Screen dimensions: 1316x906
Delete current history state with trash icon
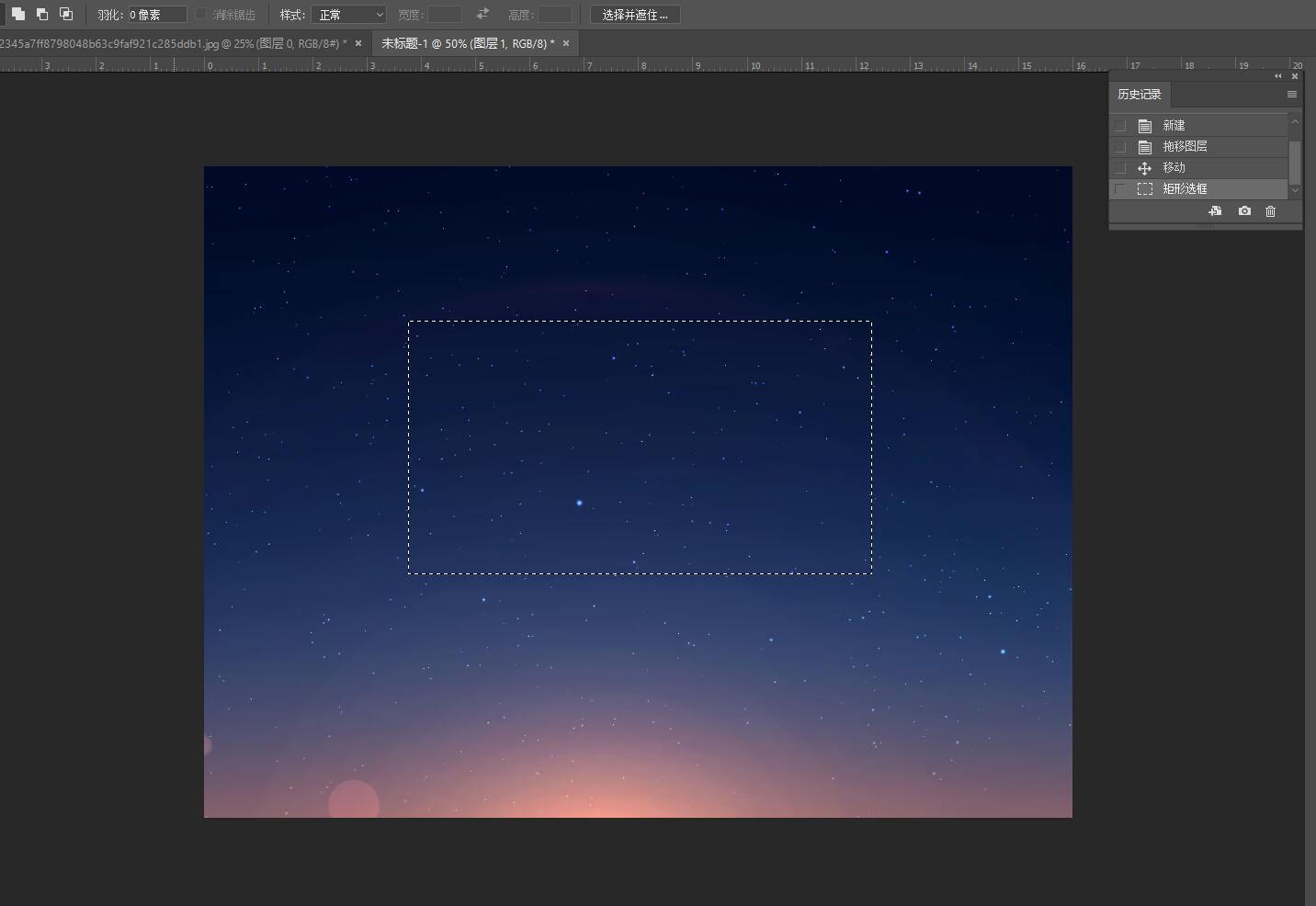(1270, 211)
